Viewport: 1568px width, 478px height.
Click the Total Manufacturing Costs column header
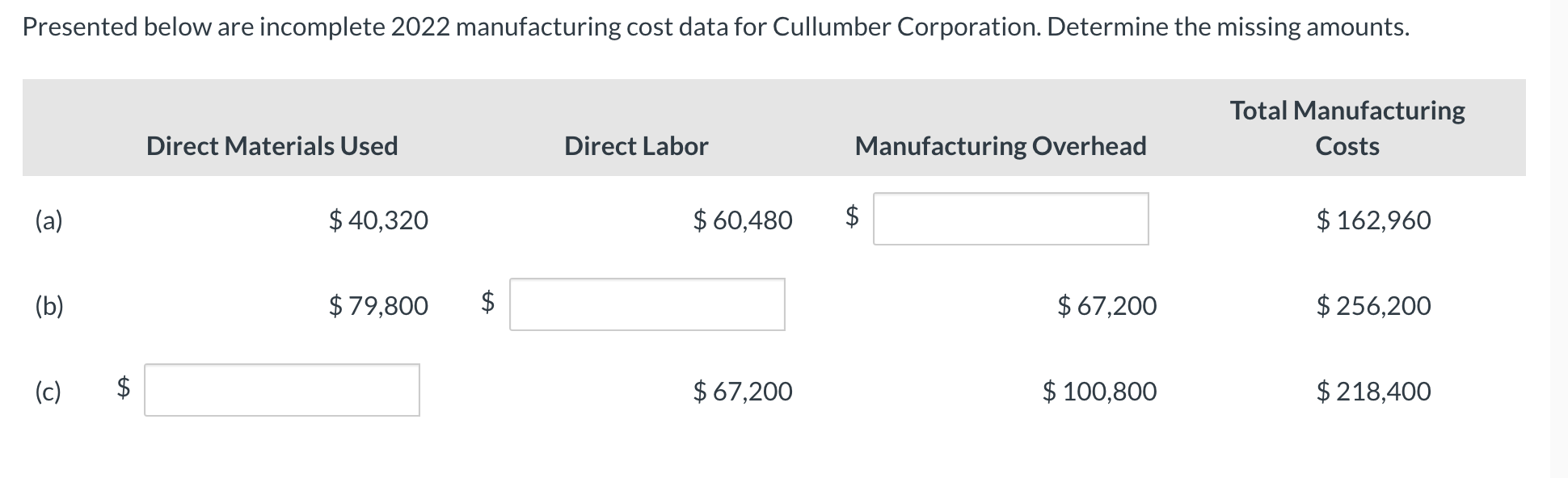click(1347, 128)
